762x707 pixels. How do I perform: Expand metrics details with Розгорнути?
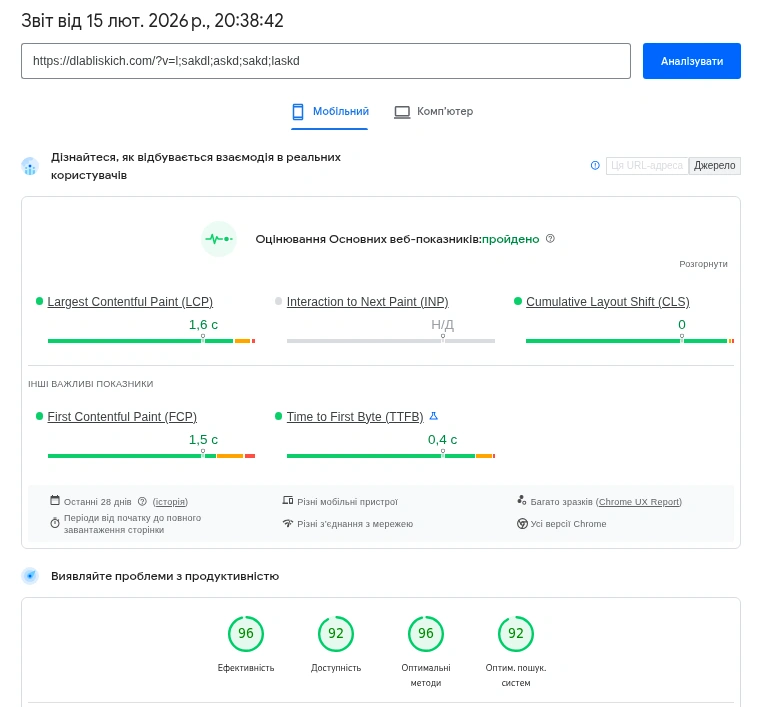[703, 264]
